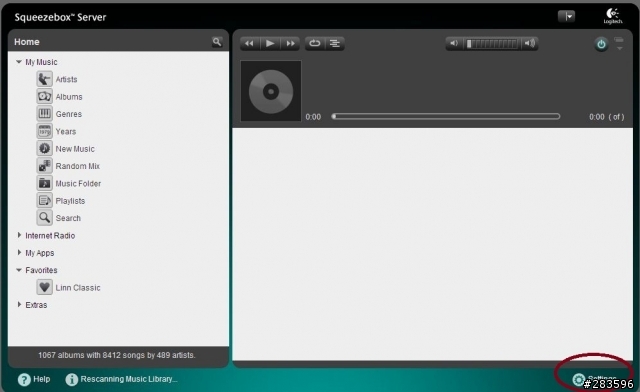Open the Years link
Viewport: 640px width, 392px height.
coord(66,131)
